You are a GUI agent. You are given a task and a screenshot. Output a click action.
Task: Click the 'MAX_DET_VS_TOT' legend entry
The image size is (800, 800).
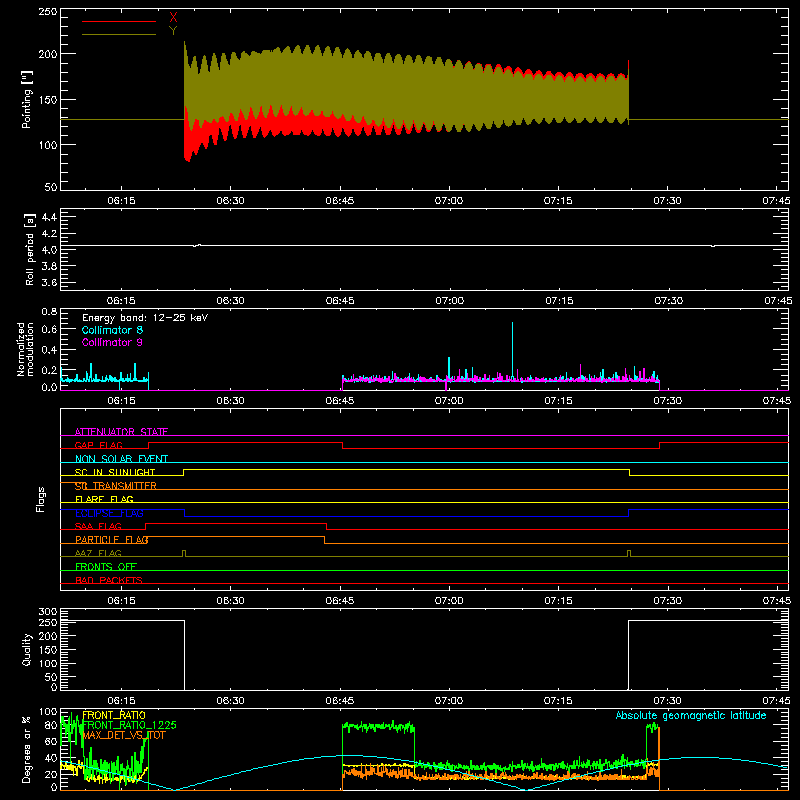click(124, 735)
